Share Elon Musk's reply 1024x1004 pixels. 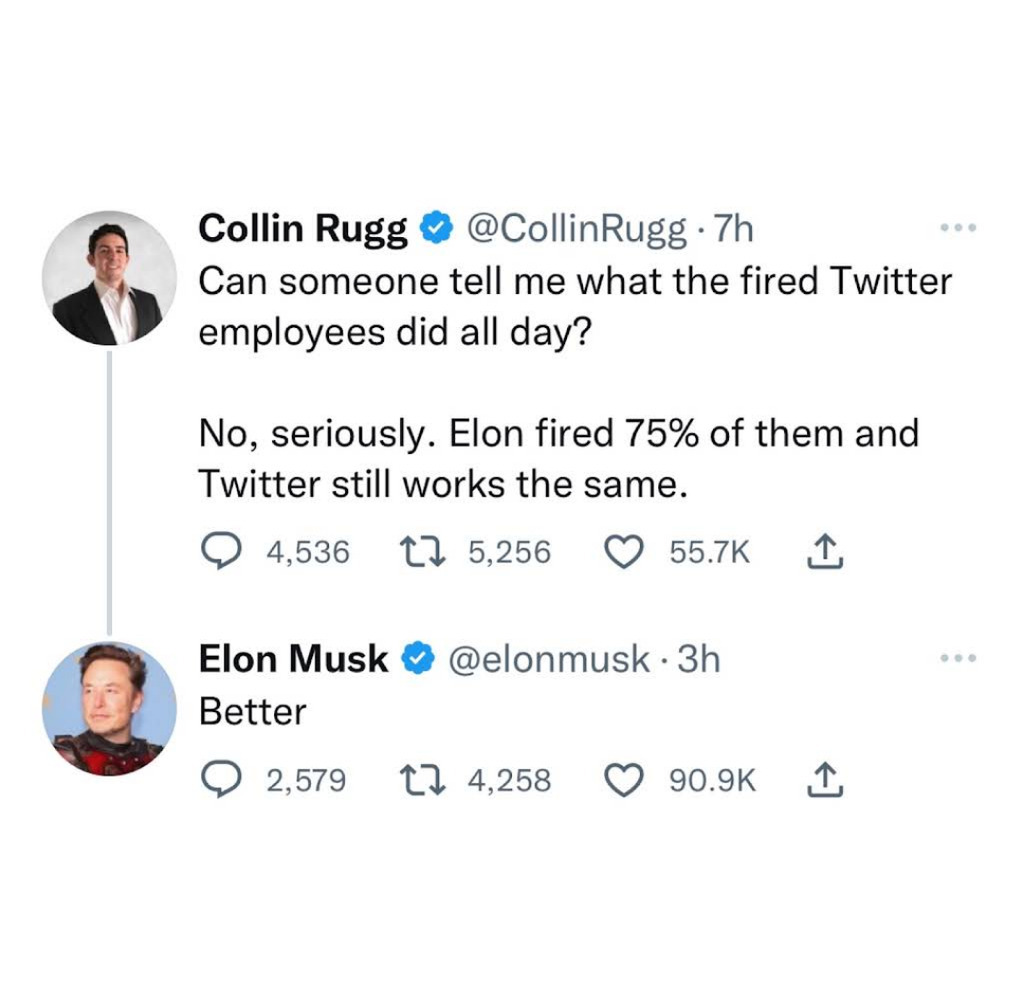[825, 780]
